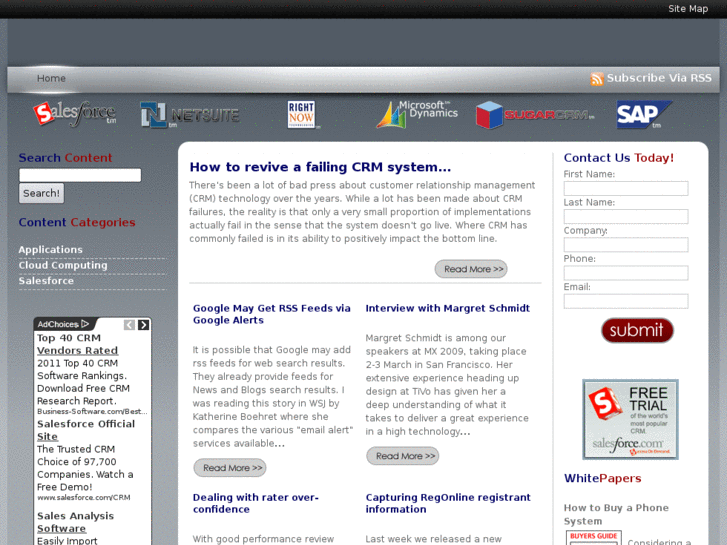Open 'Dealing with rater over-confidence' article
This screenshot has width=727, height=545.
256,503
